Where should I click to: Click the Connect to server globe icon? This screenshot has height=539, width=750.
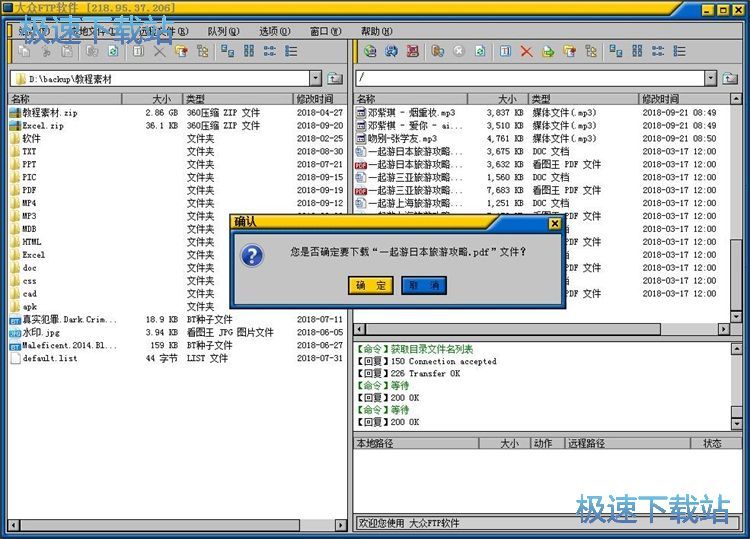(370, 51)
